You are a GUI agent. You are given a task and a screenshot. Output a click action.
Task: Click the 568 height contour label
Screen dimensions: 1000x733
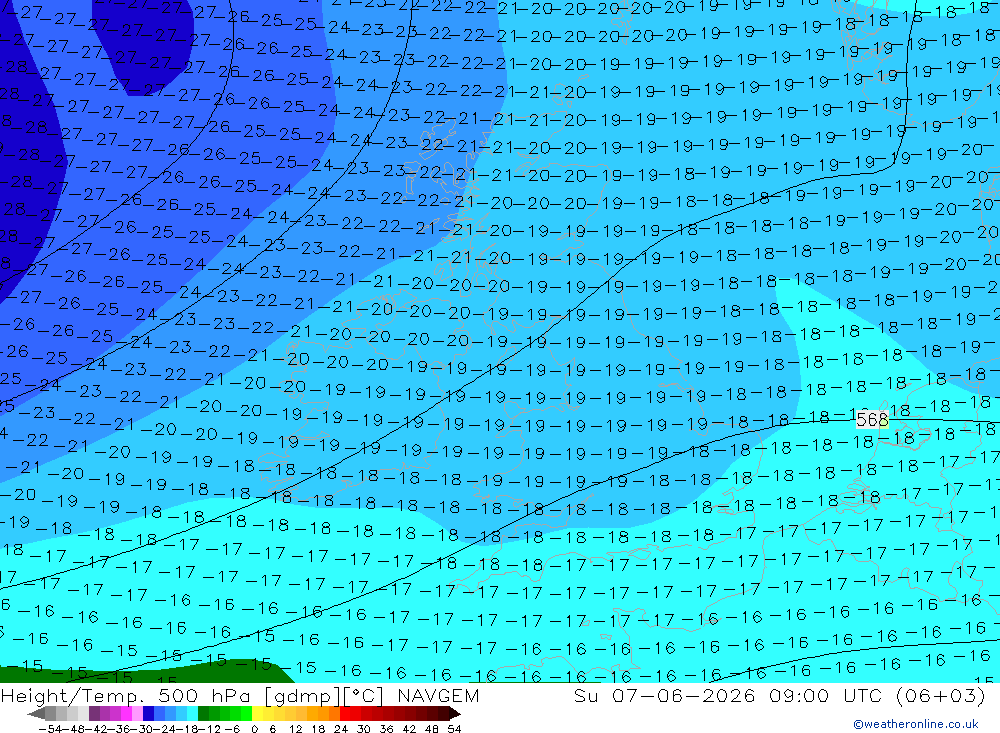click(872, 420)
